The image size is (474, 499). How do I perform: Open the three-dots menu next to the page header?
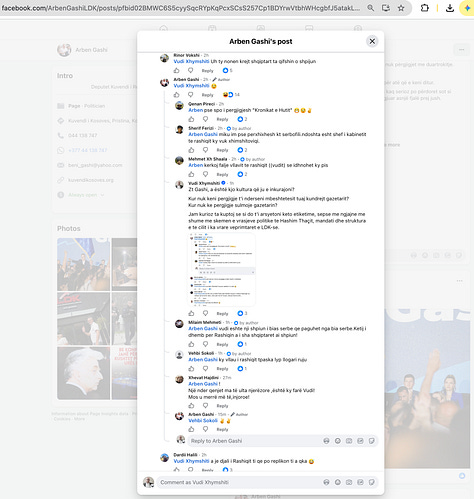461,50
